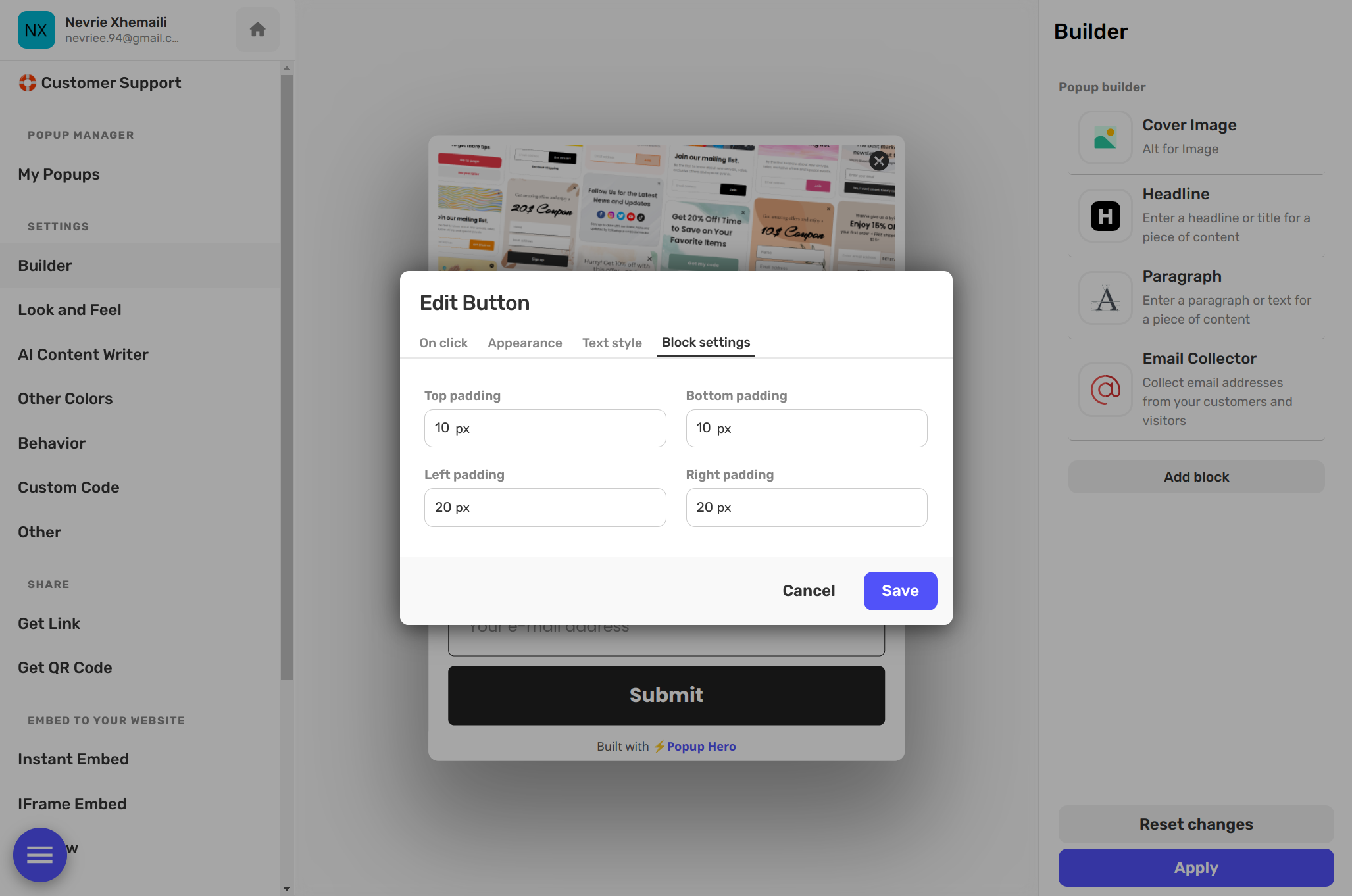Select the Block settings tab
Viewport: 1352px width, 896px height.
tap(706, 343)
